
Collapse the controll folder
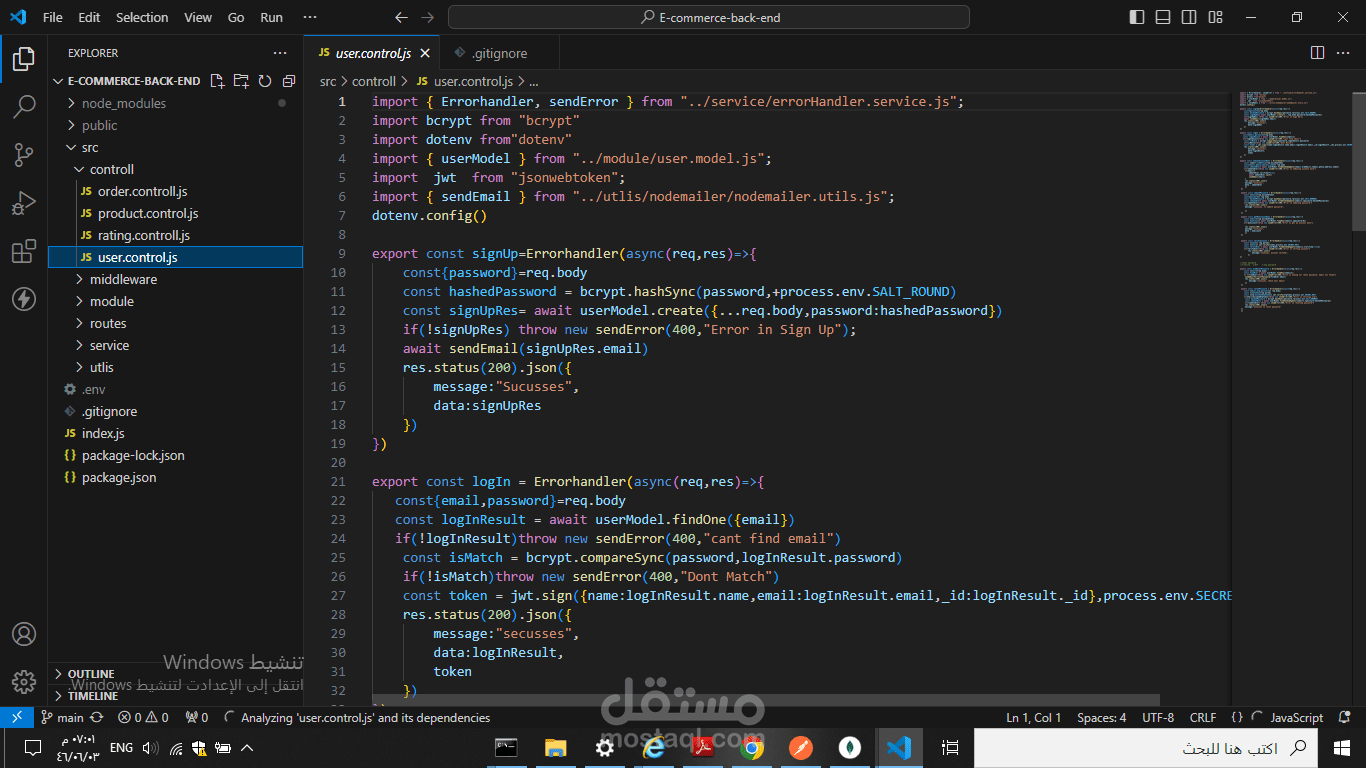[175, 169]
